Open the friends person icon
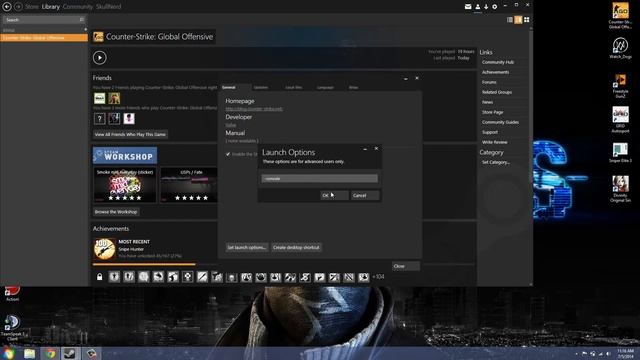Screen dimensions: 640x360 [478, 7]
